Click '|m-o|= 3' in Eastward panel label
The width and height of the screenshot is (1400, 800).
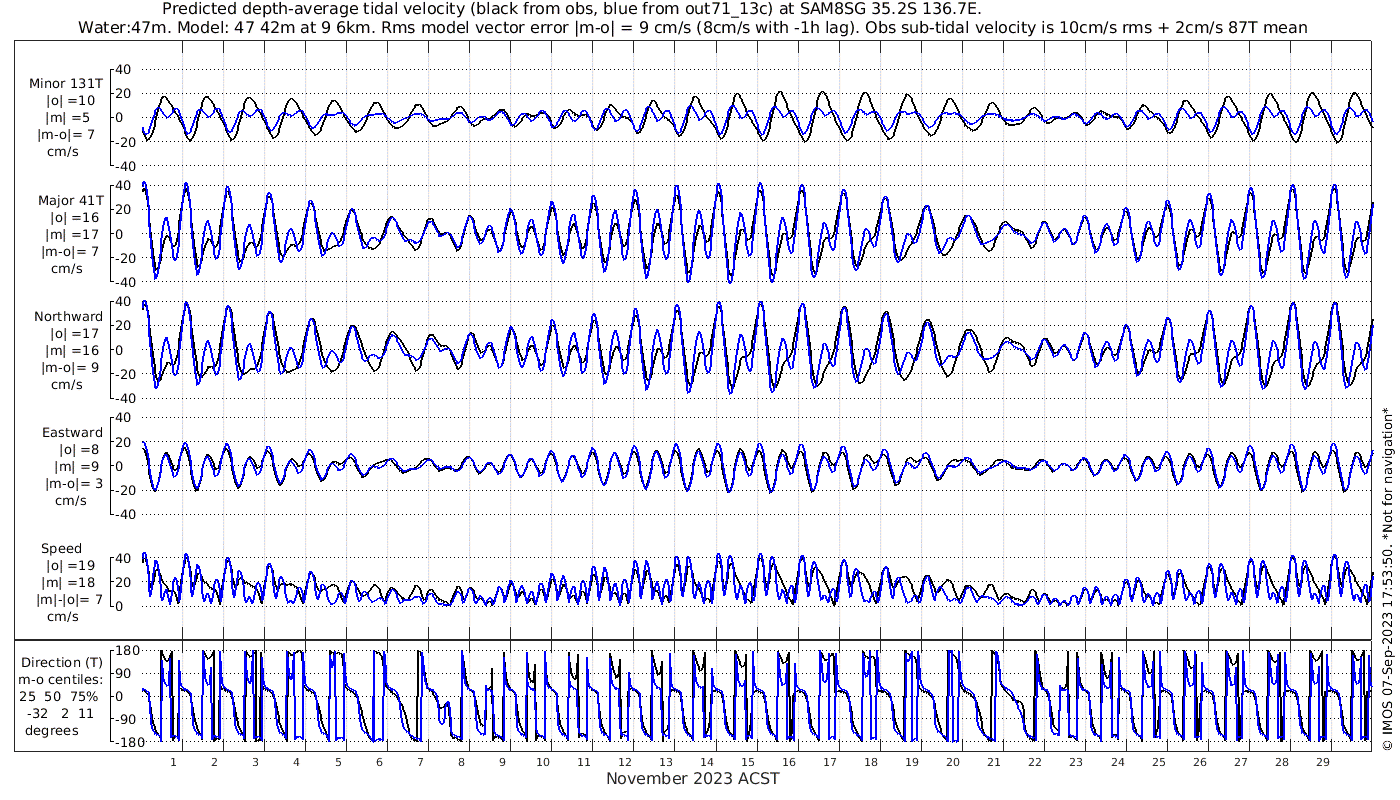click(x=72, y=483)
